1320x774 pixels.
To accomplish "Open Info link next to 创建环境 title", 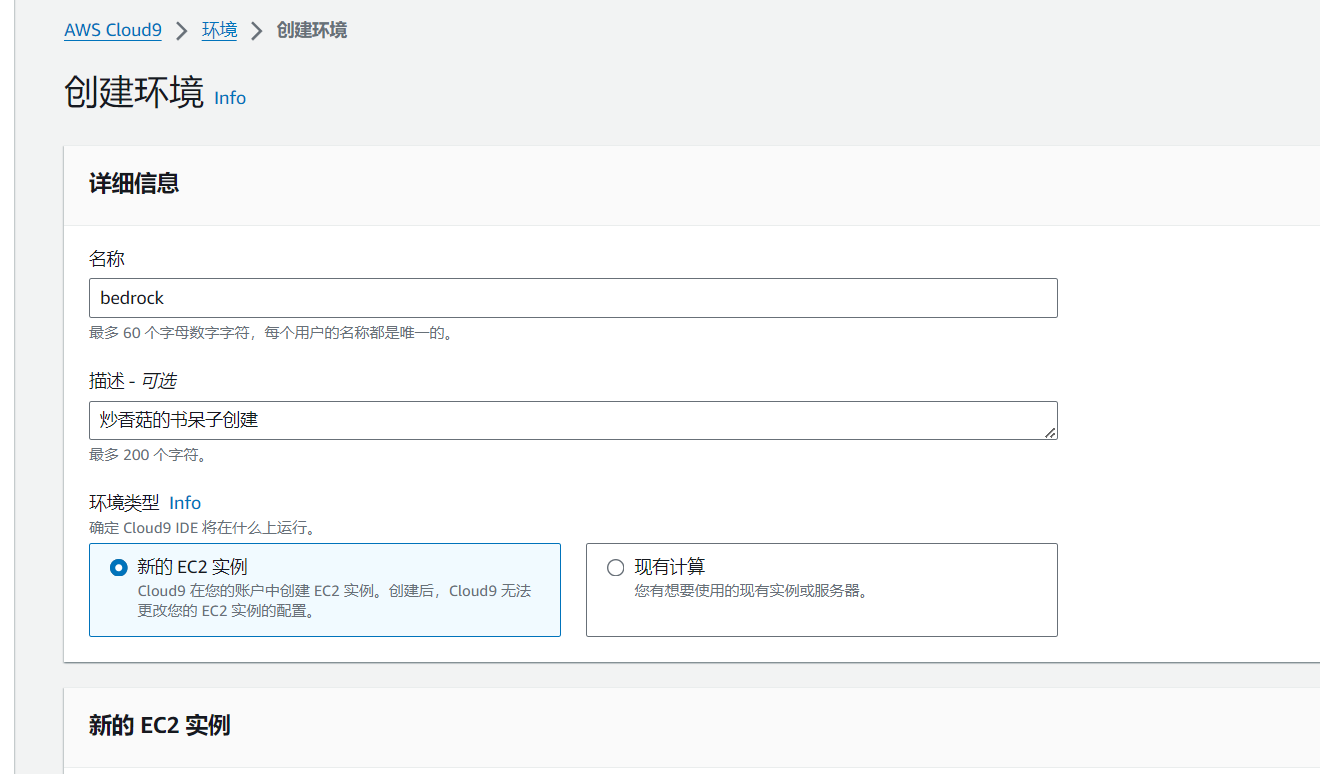I will click(230, 98).
